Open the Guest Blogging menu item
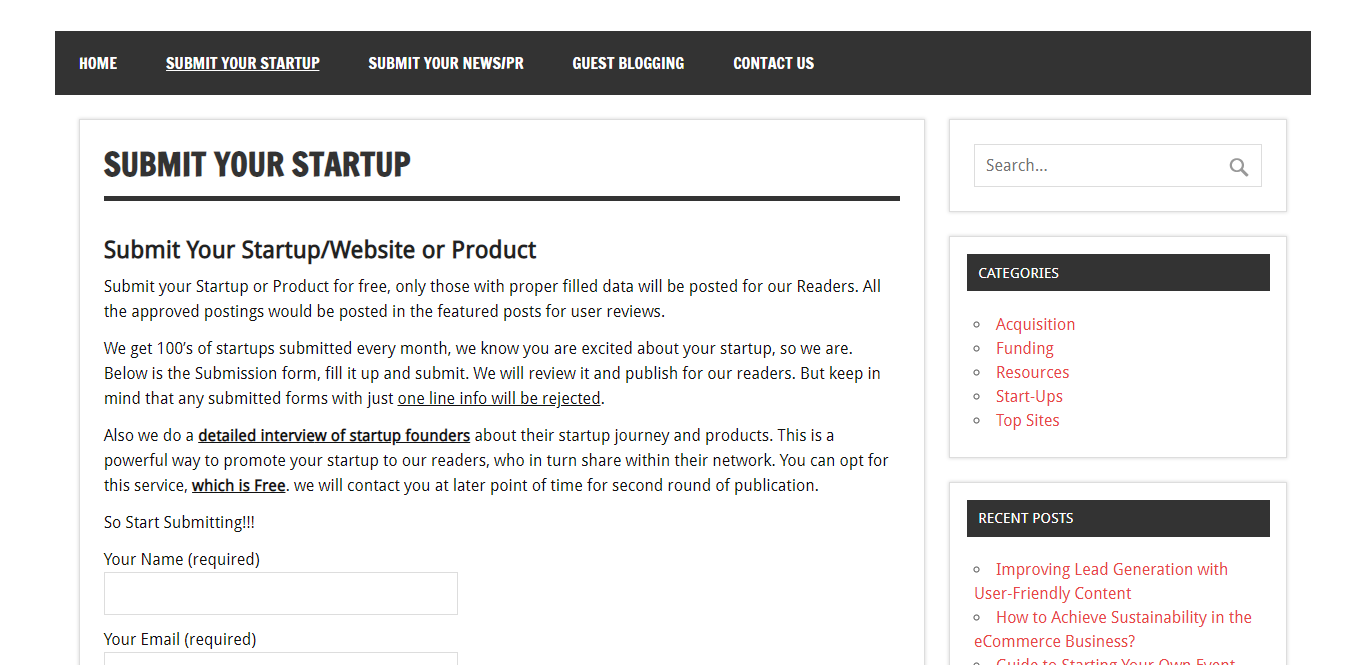This screenshot has width=1366, height=665. point(628,63)
